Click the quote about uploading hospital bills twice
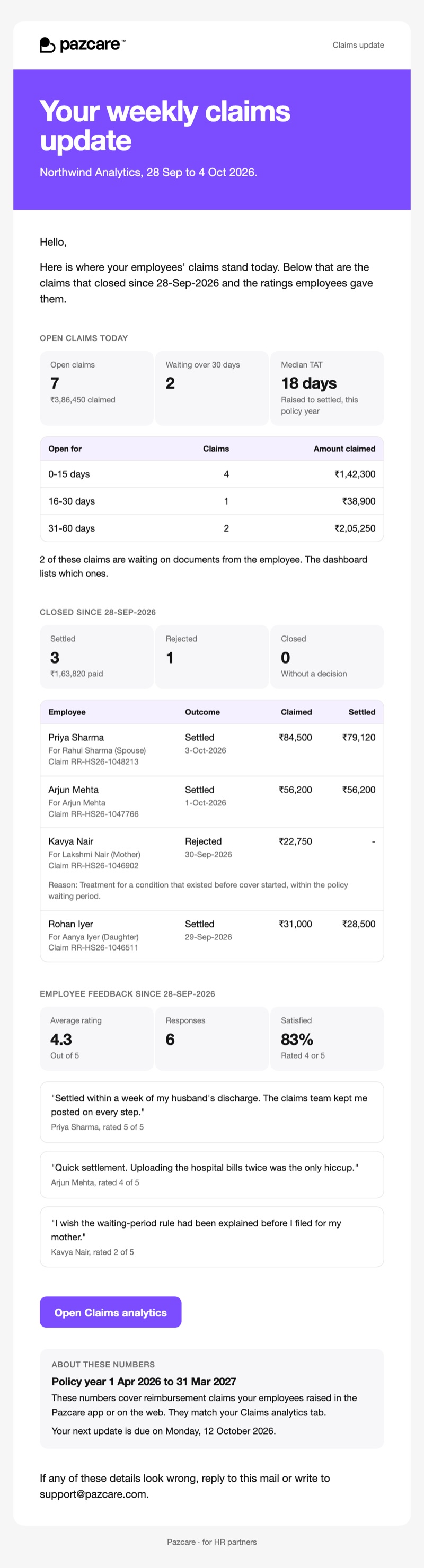 pyautogui.click(x=205, y=1168)
